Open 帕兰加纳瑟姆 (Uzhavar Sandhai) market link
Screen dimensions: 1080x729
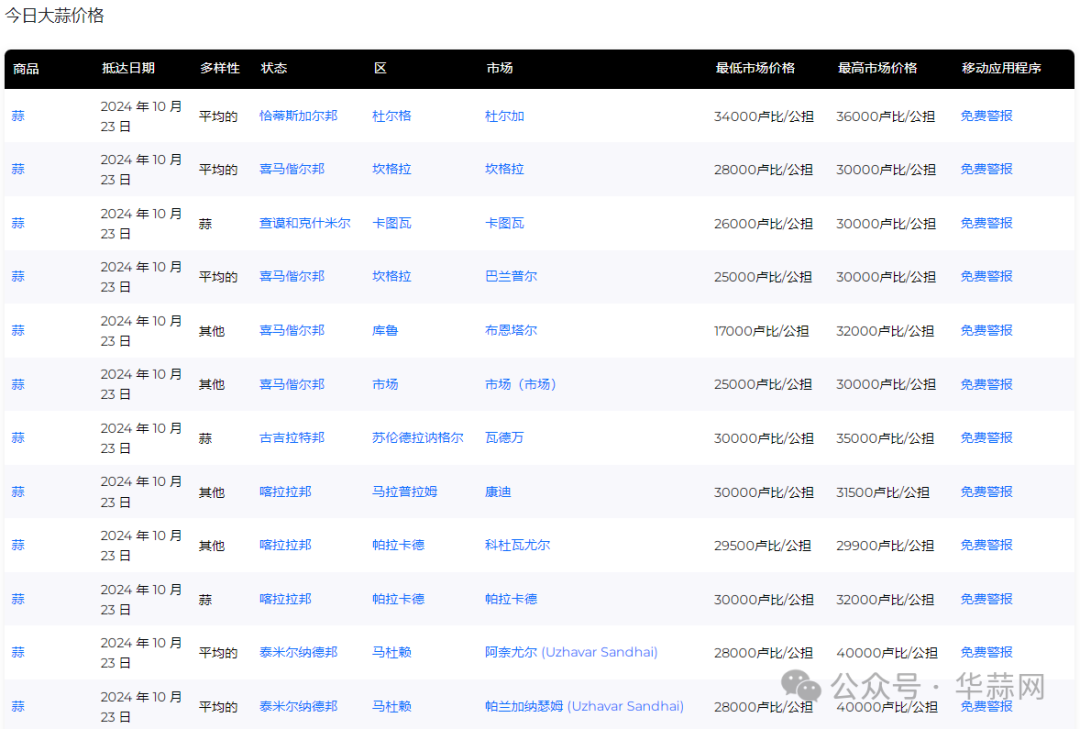click(584, 706)
